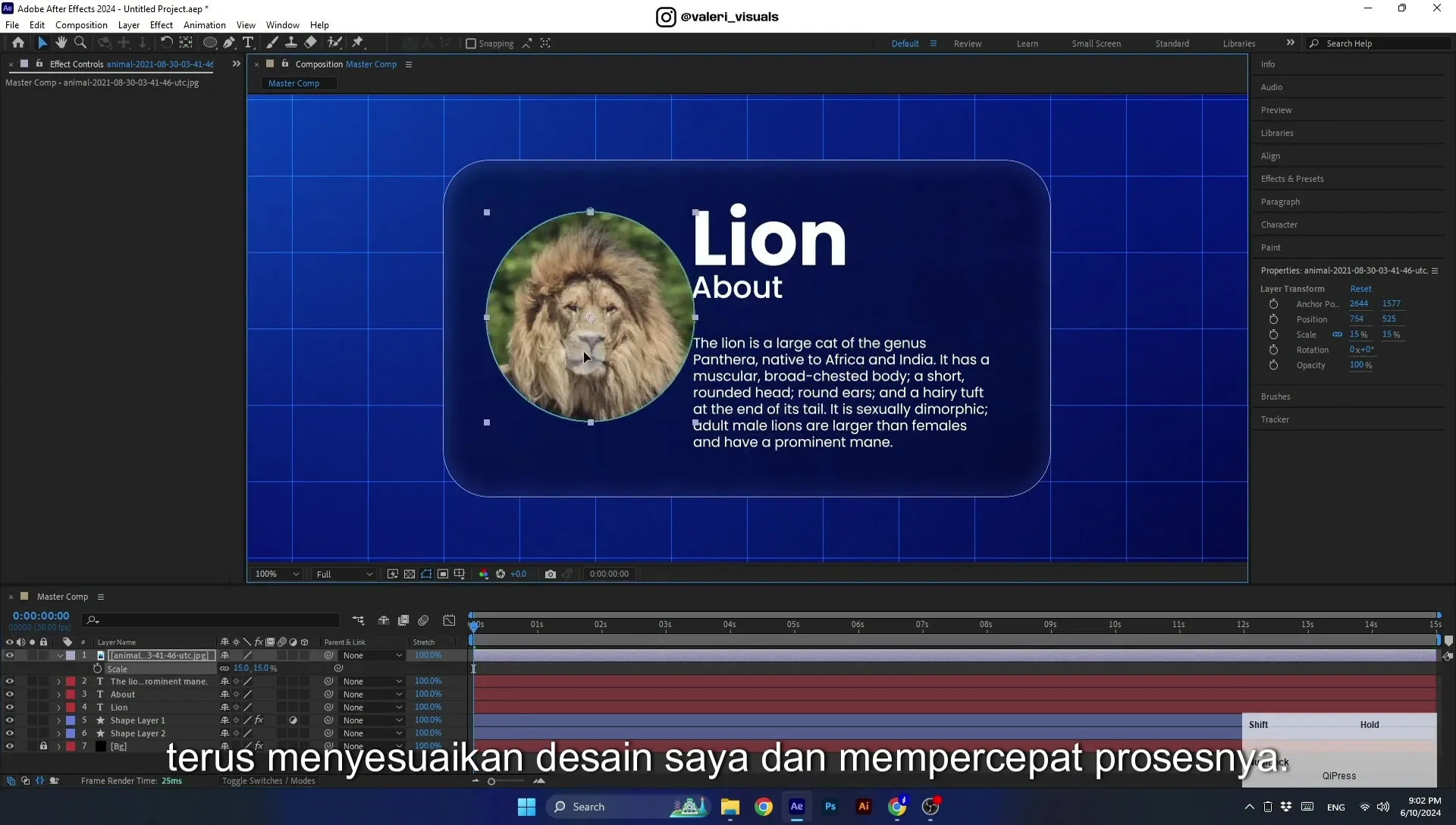Toggle visibility of Shape Layer 1

pyautogui.click(x=10, y=720)
